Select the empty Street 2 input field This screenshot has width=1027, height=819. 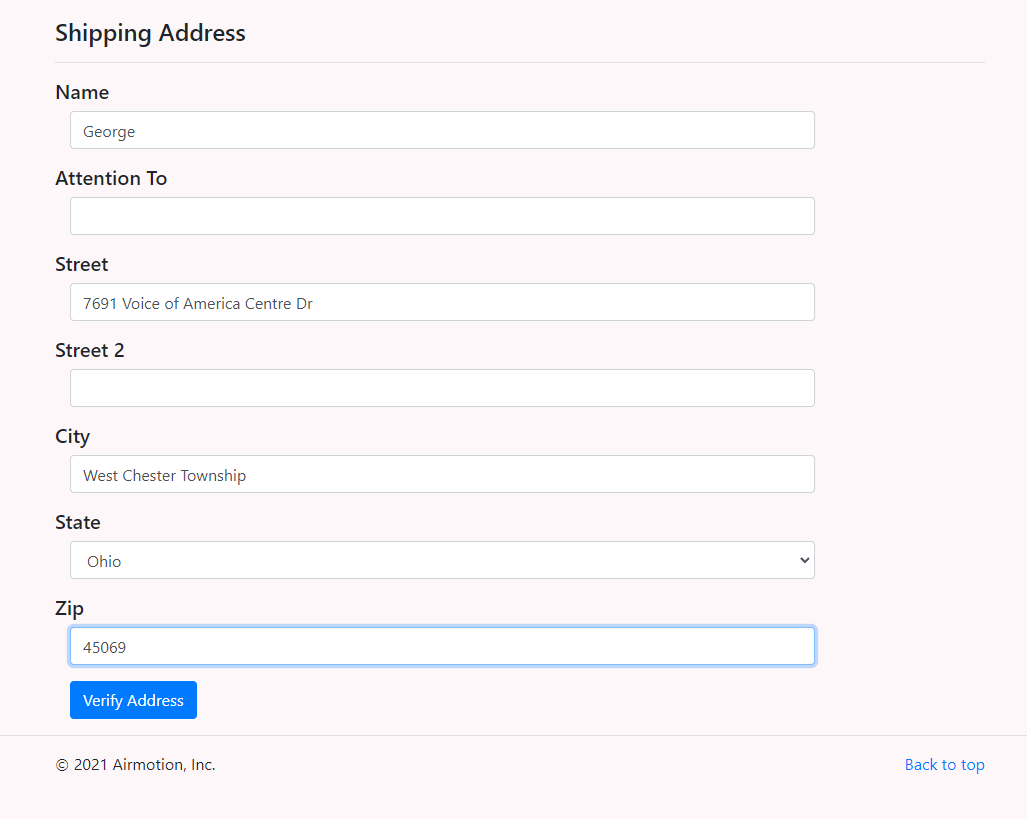[x=442, y=388]
